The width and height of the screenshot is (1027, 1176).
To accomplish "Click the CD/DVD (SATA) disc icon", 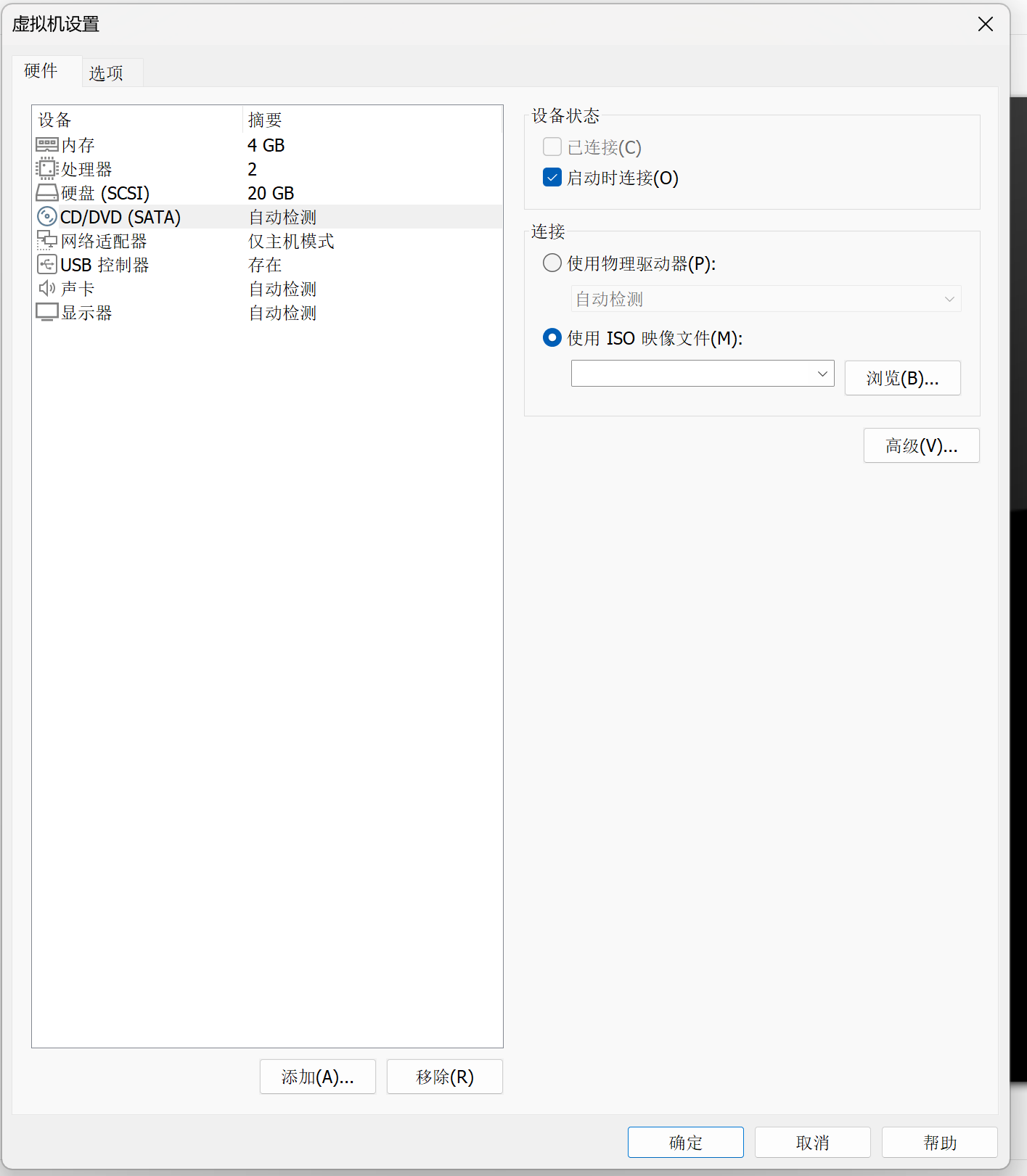I will (47, 217).
